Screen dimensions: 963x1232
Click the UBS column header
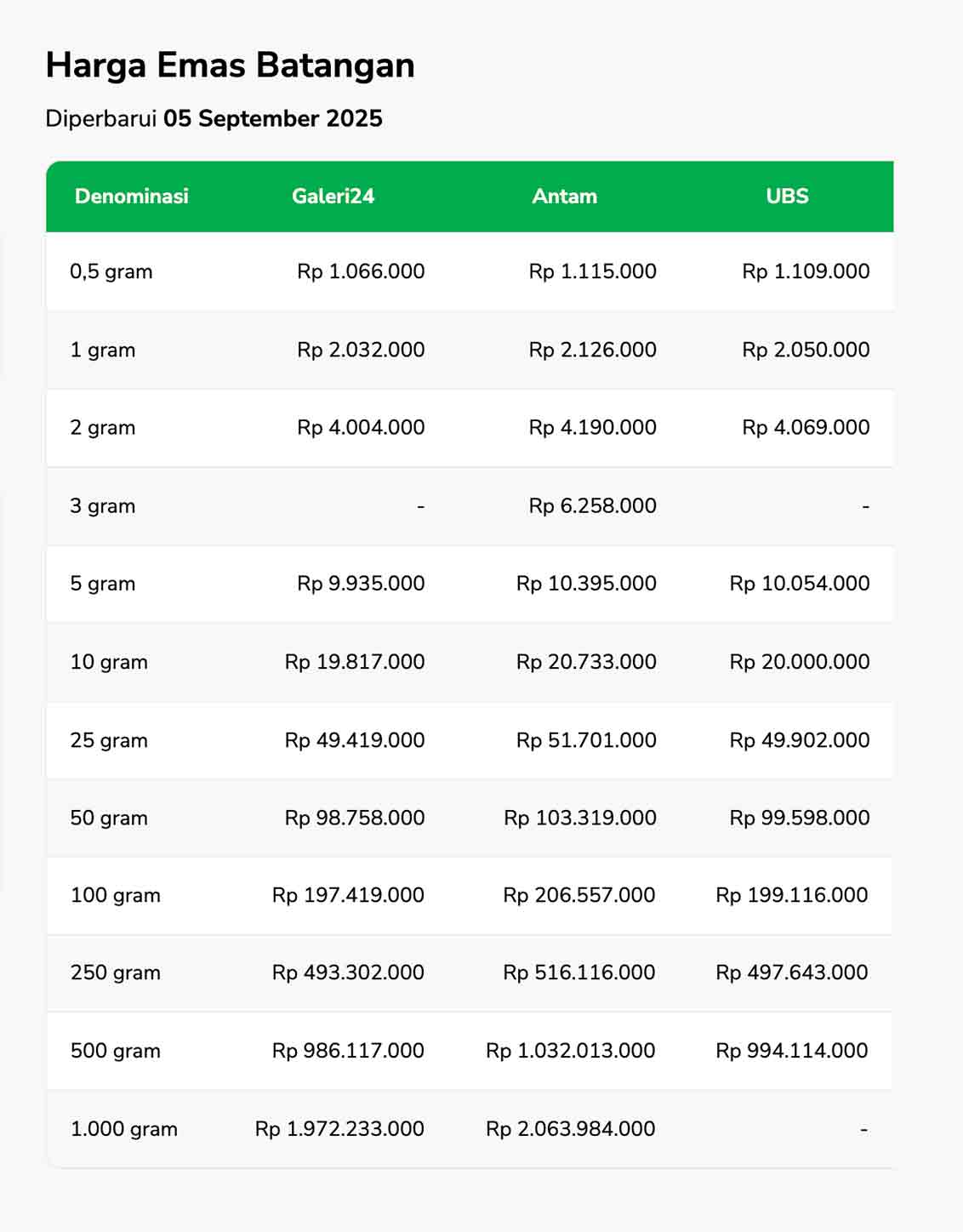point(787,196)
